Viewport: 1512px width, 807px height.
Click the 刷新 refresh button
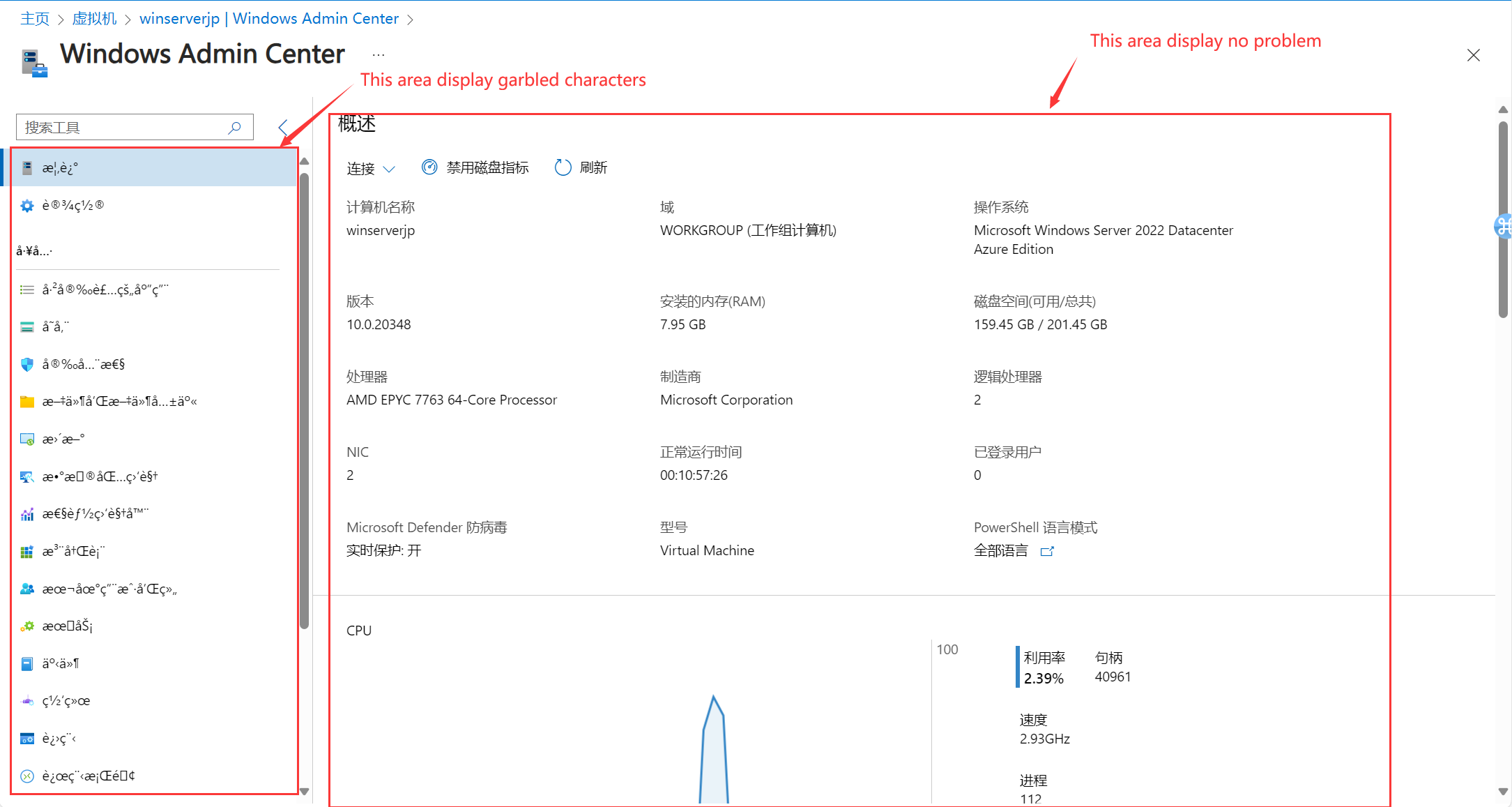pyautogui.click(x=581, y=167)
